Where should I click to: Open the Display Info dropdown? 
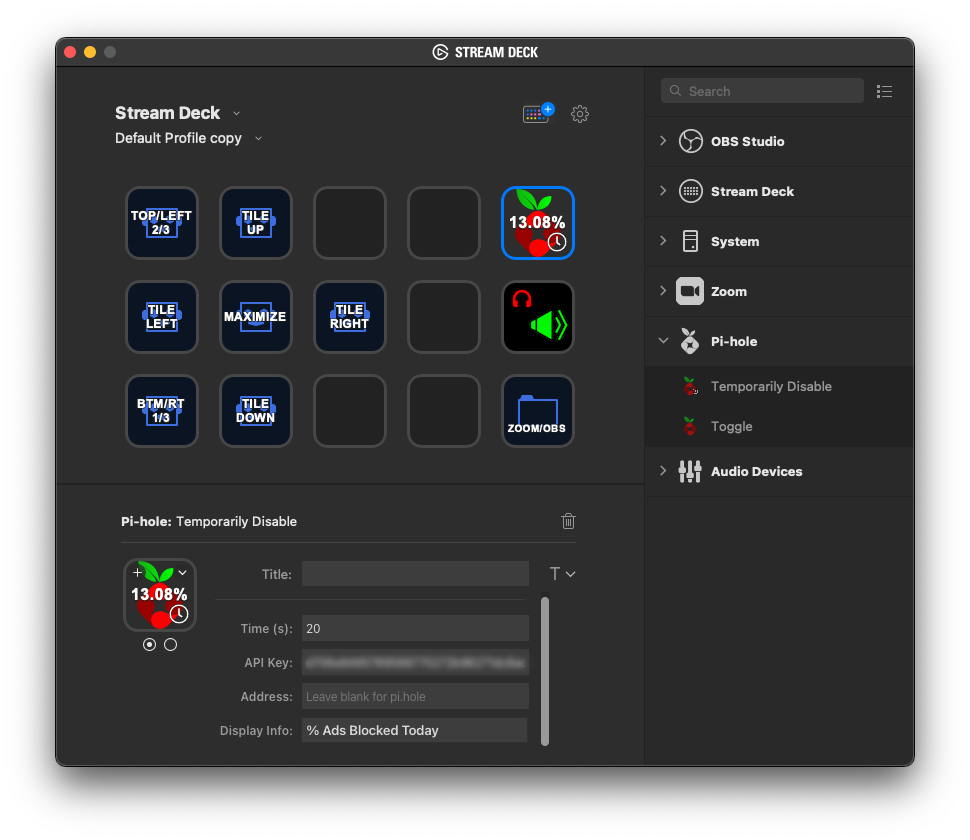[x=414, y=730]
